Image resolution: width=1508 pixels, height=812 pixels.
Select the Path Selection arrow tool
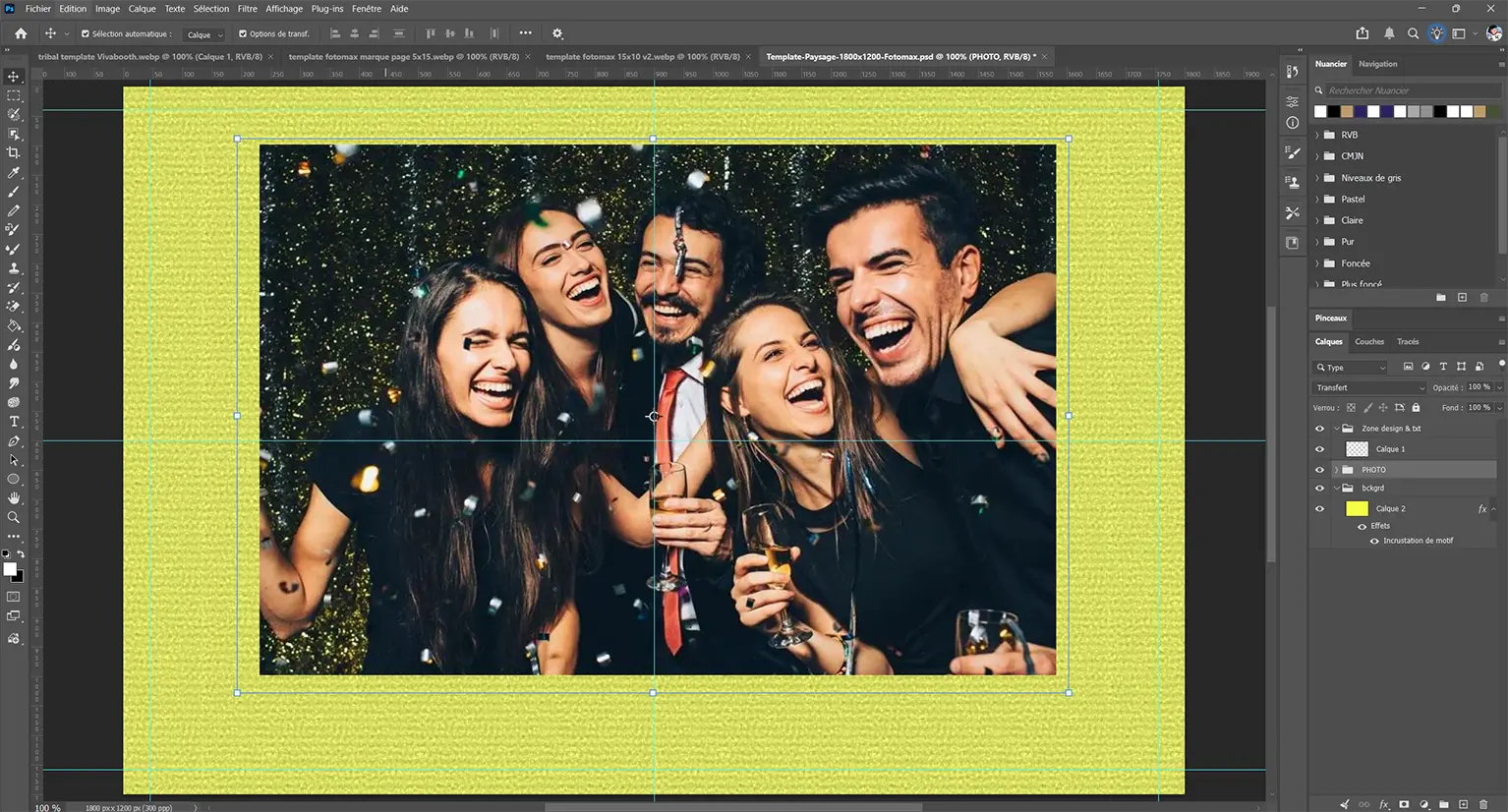click(14, 460)
